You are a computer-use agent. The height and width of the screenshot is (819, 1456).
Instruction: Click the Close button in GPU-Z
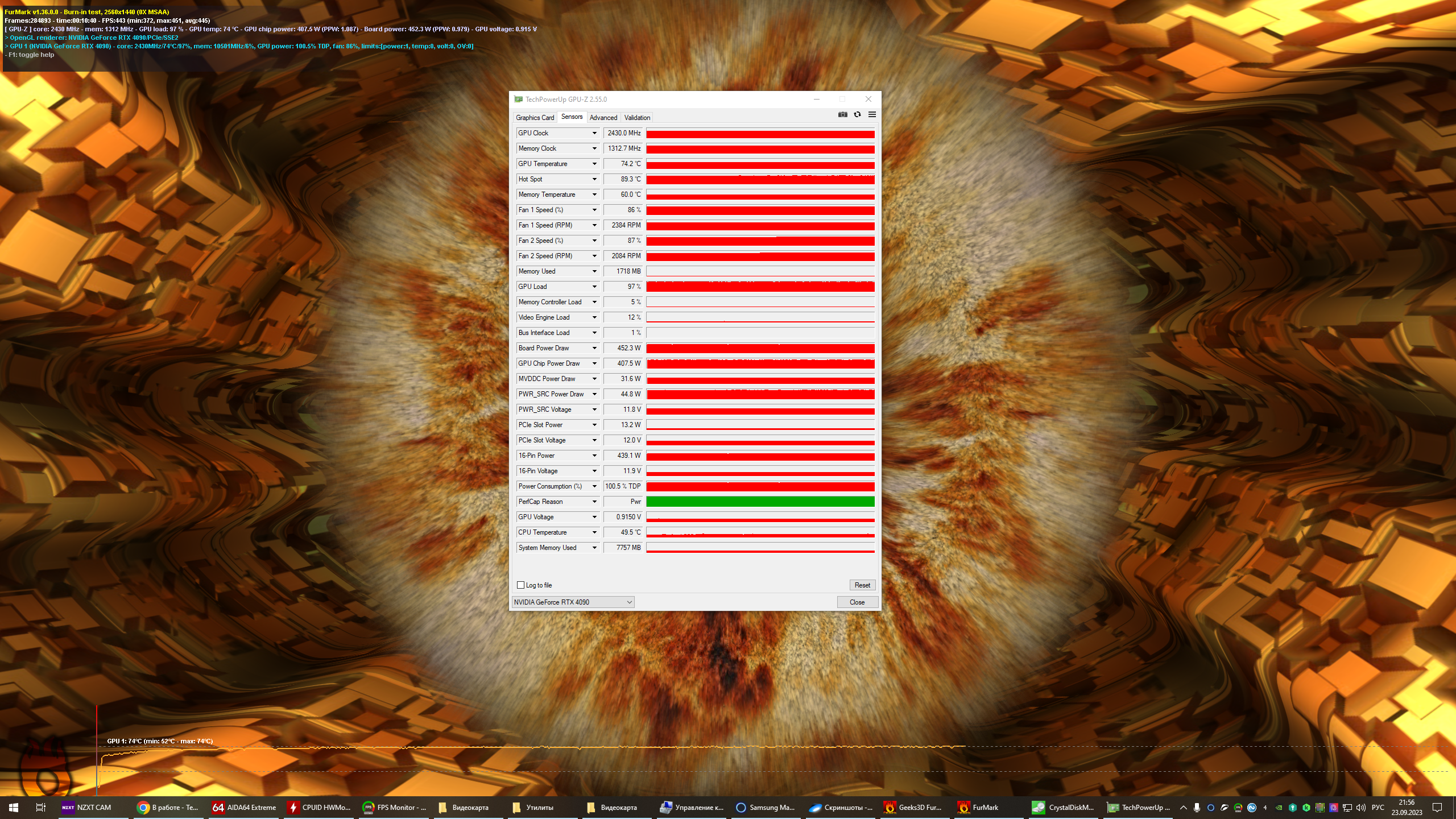tap(857, 602)
